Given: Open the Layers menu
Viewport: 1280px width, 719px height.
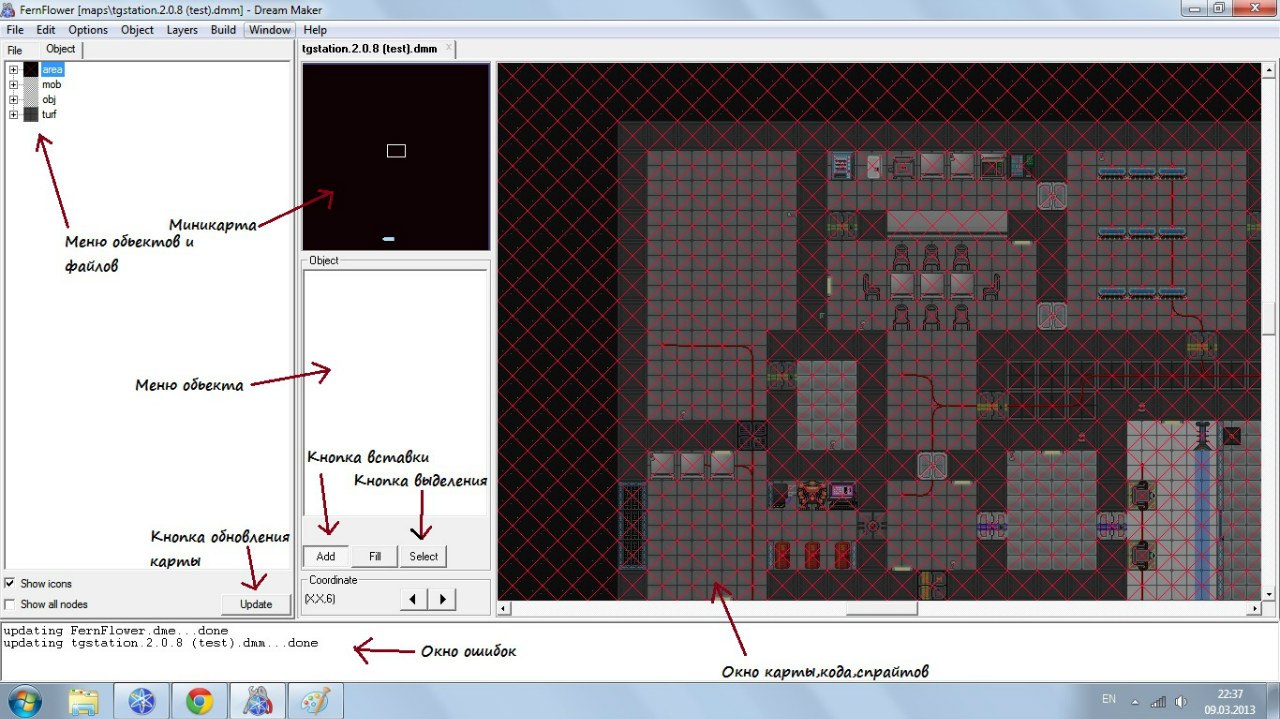Looking at the screenshot, I should [182, 30].
